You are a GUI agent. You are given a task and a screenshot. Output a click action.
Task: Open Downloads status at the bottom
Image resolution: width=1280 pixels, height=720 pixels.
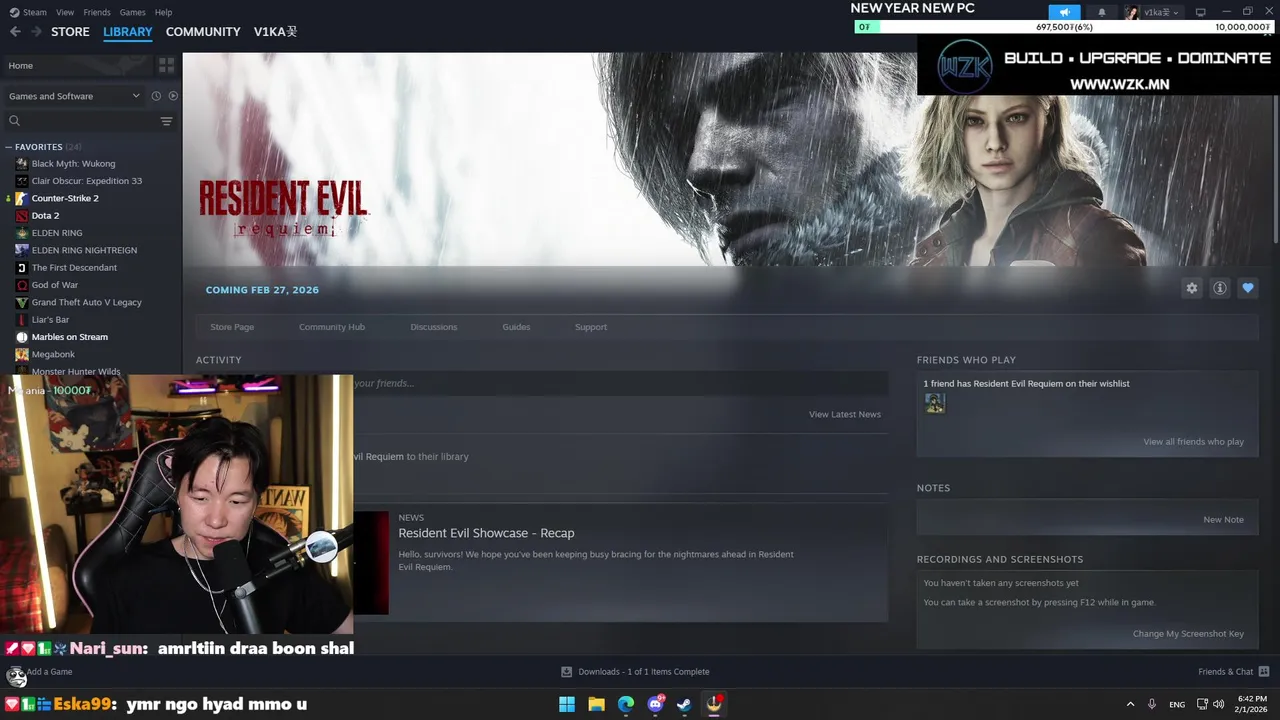635,672
